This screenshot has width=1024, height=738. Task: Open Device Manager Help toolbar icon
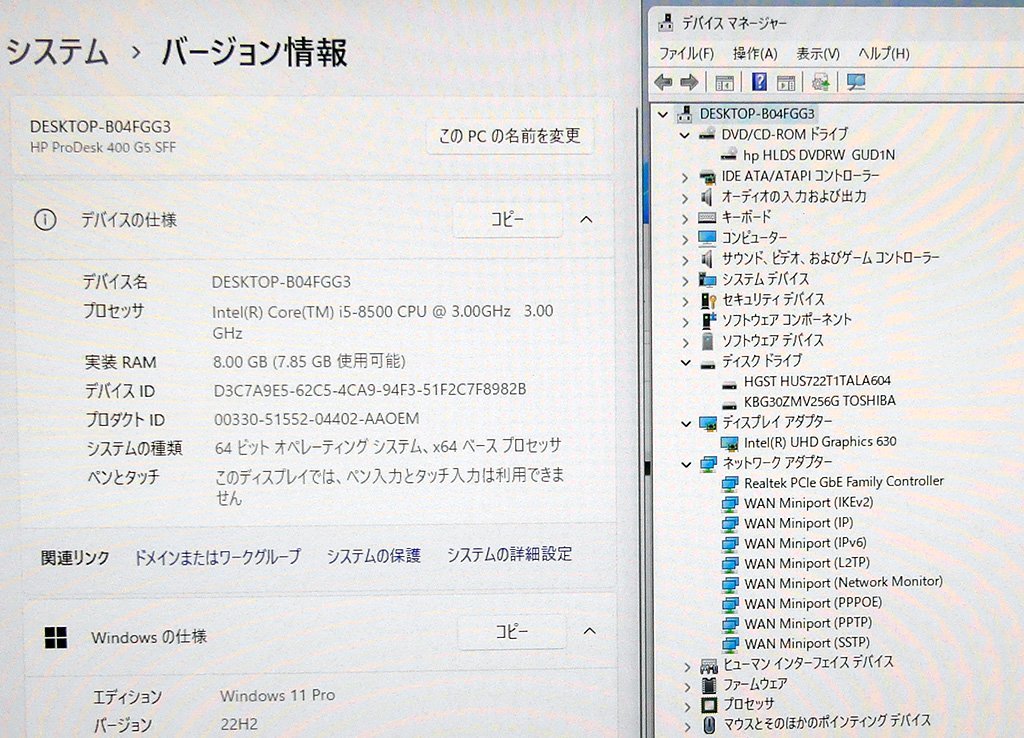[x=759, y=82]
